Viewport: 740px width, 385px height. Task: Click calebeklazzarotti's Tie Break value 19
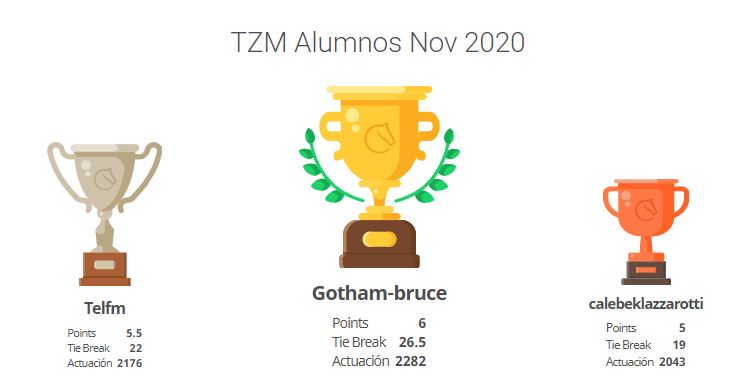pos(679,345)
